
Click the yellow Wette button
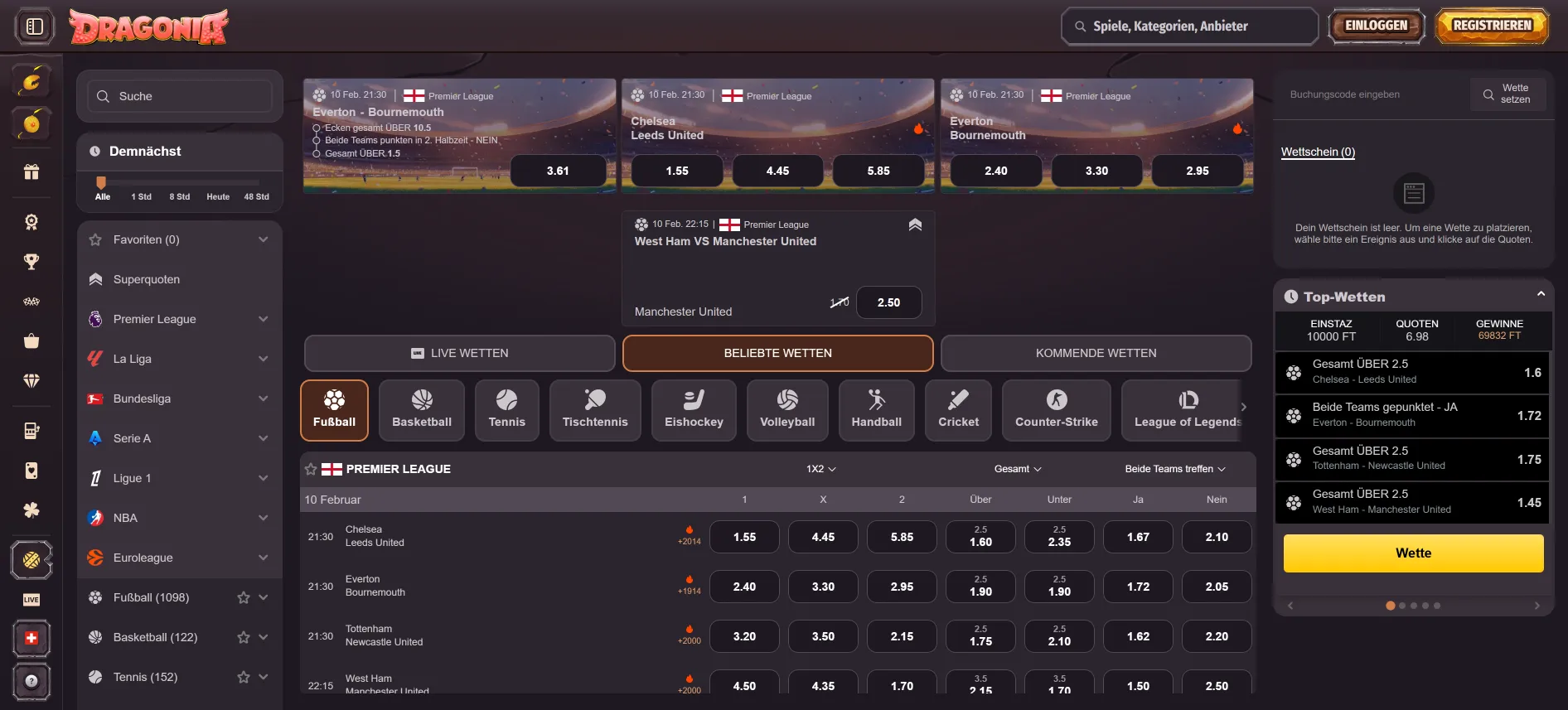[1413, 553]
